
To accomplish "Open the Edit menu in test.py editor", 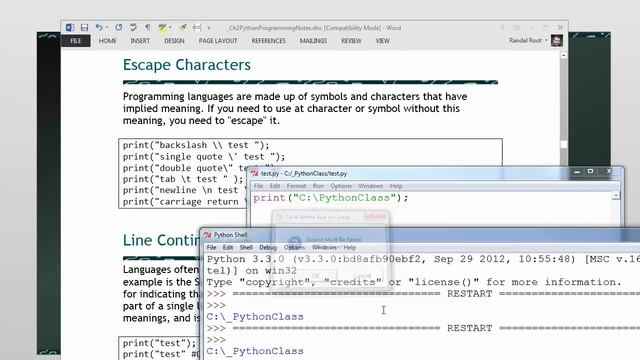I will (275, 186).
